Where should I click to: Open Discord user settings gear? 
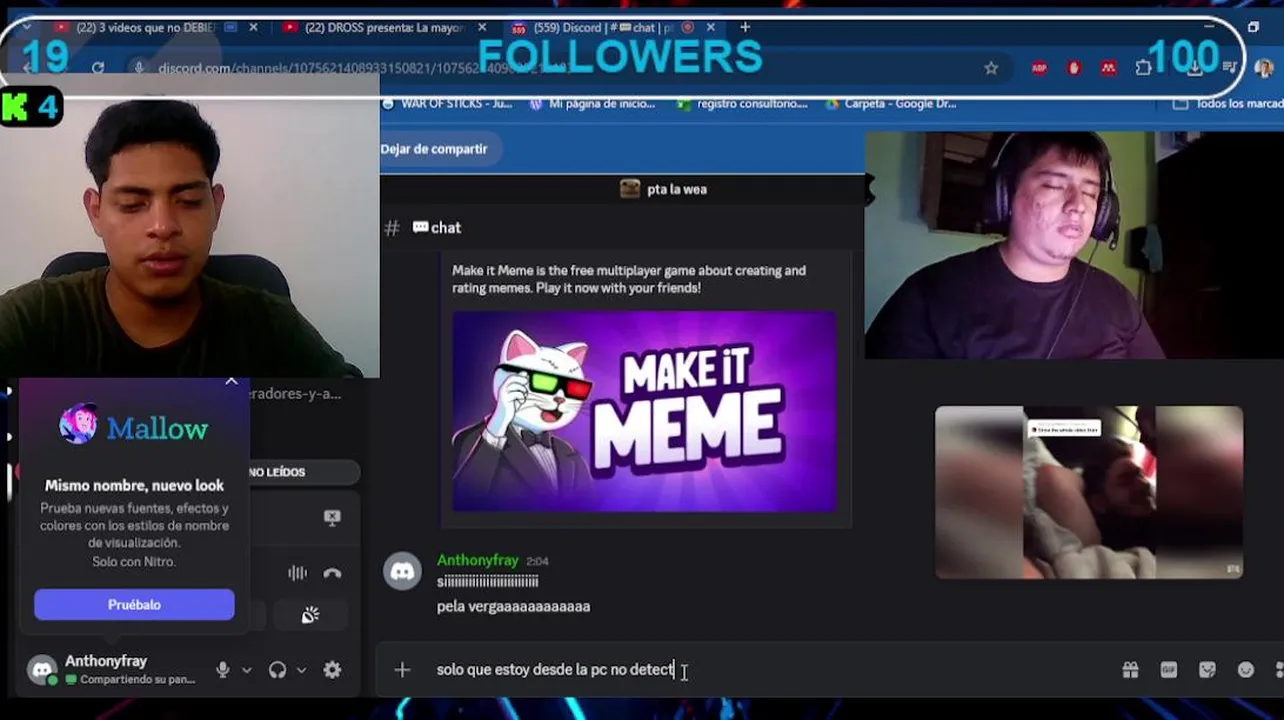pos(332,670)
